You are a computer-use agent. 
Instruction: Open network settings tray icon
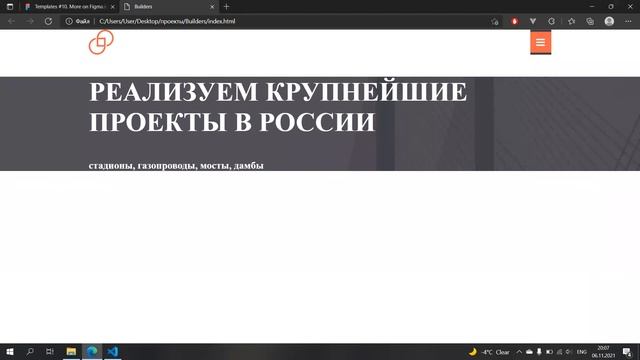(x=560, y=352)
